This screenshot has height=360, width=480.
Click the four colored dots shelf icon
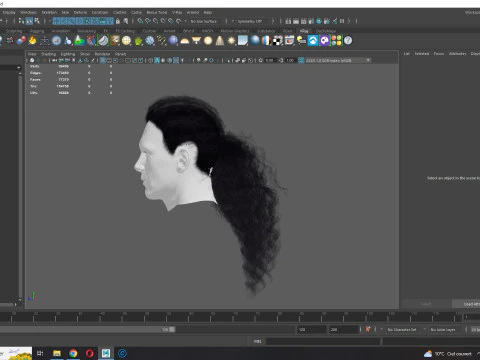pos(336,41)
